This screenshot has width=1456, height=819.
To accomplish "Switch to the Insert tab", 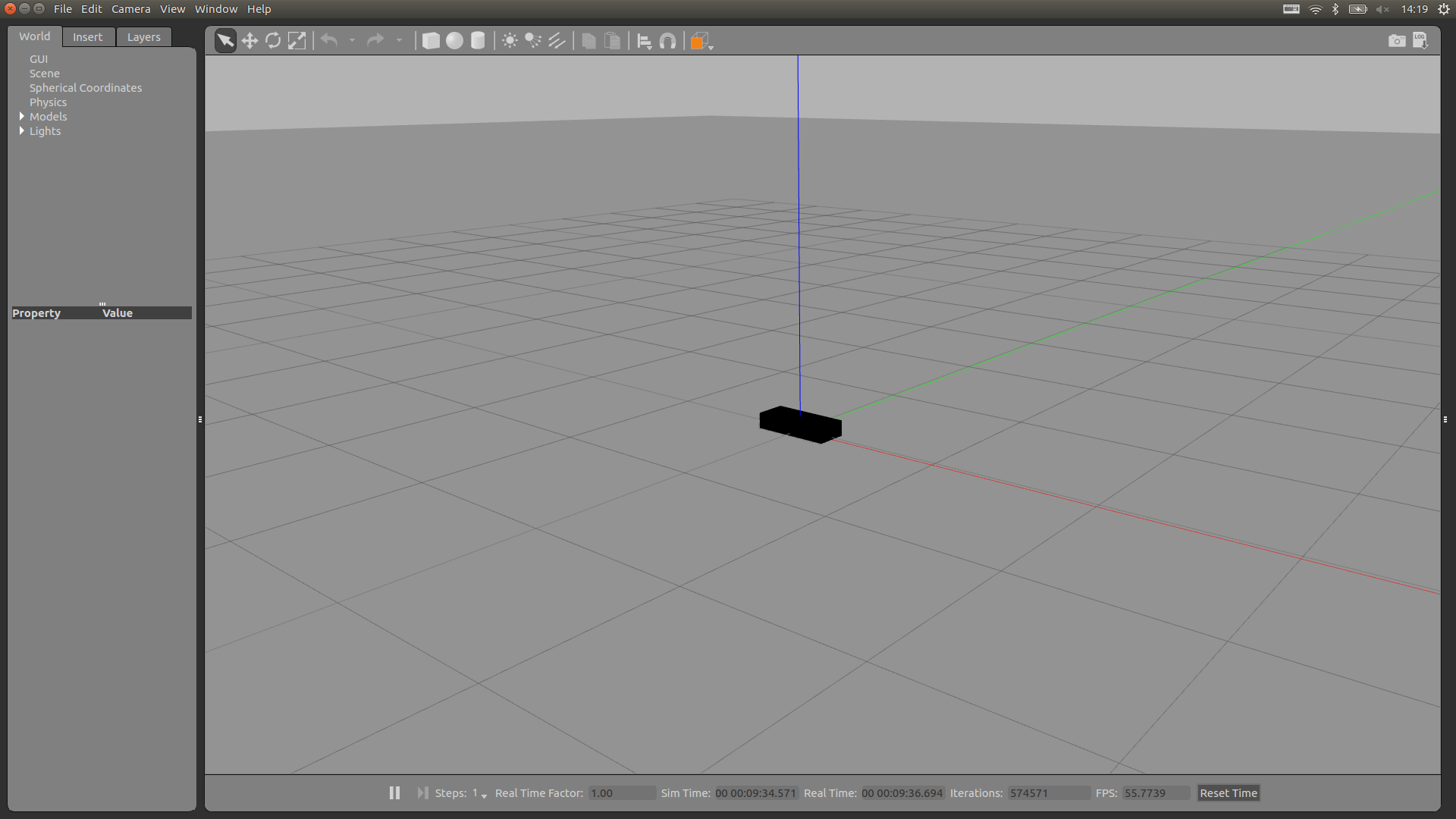I will pos(88,36).
